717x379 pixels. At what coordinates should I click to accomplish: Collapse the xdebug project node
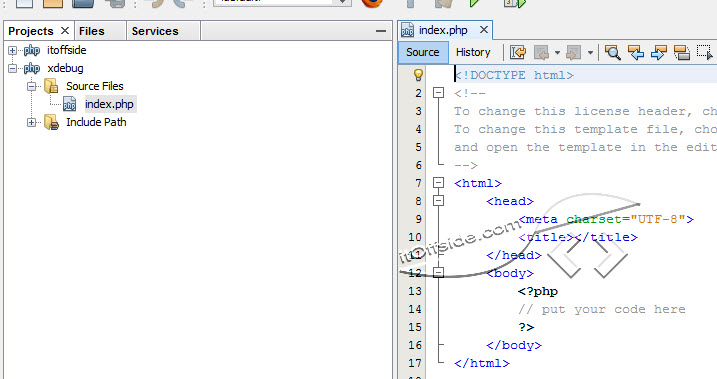click(x=12, y=69)
